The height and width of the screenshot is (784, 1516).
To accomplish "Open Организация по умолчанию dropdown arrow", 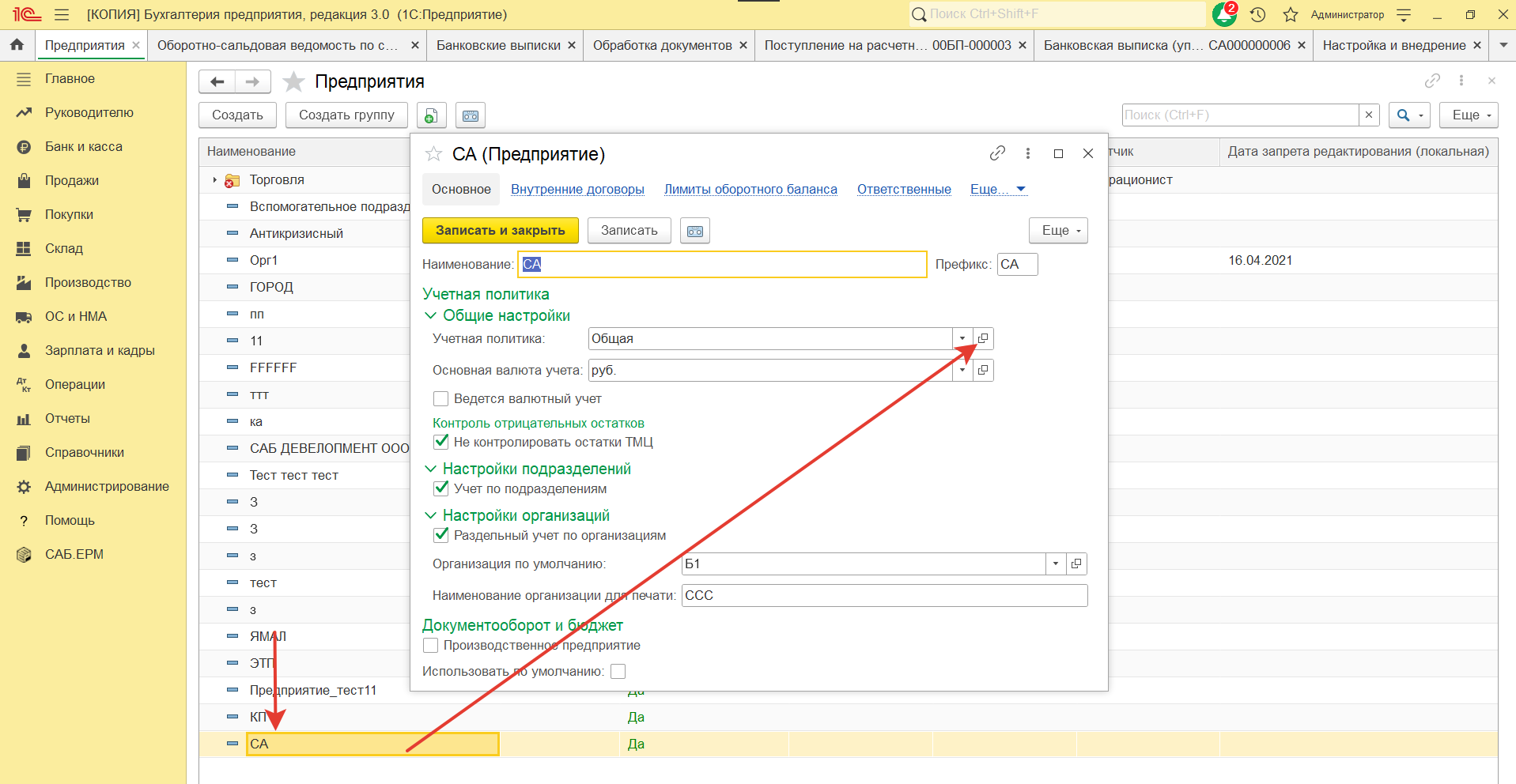I will coord(1056,563).
